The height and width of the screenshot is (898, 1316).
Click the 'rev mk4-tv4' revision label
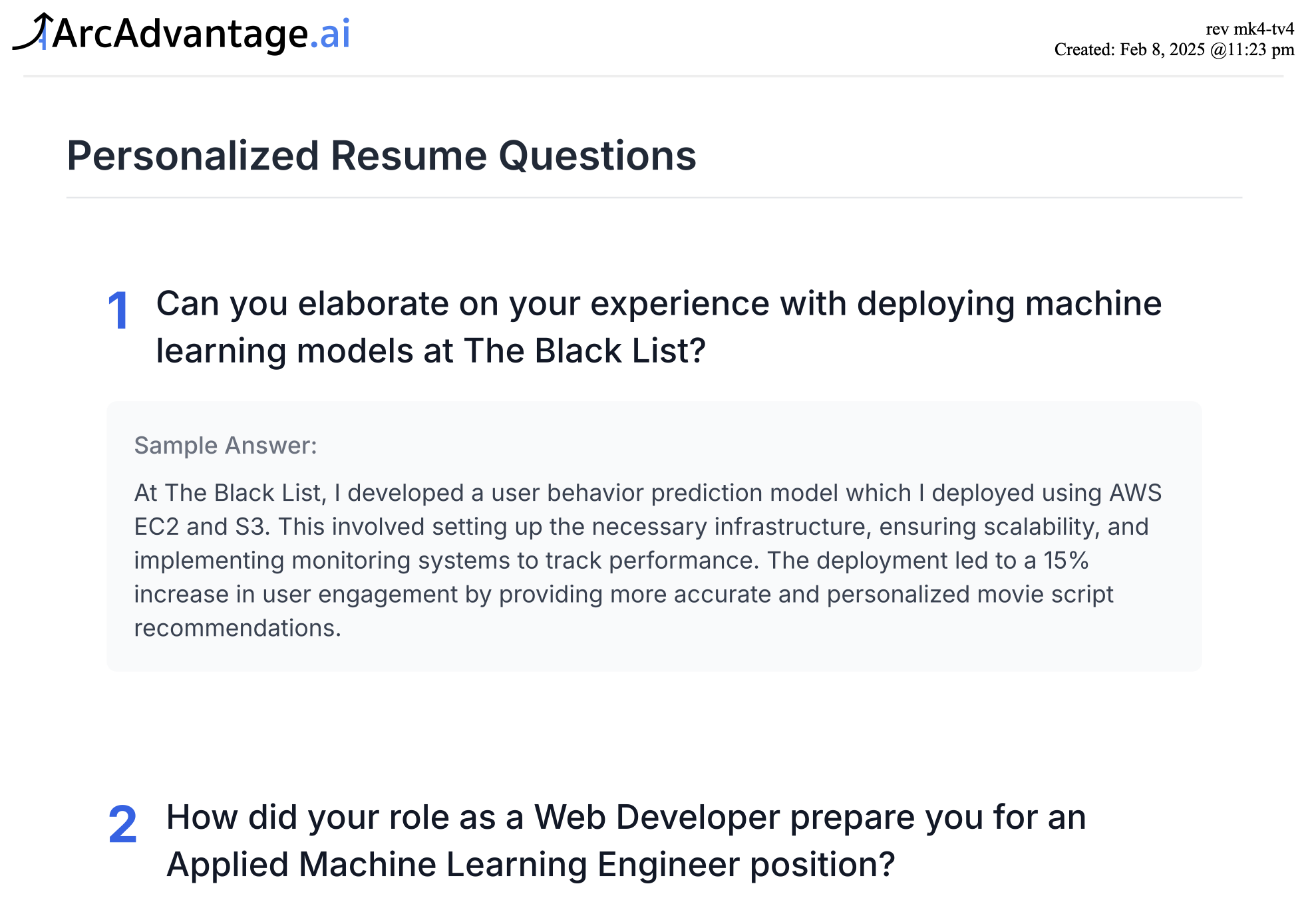click(1249, 29)
